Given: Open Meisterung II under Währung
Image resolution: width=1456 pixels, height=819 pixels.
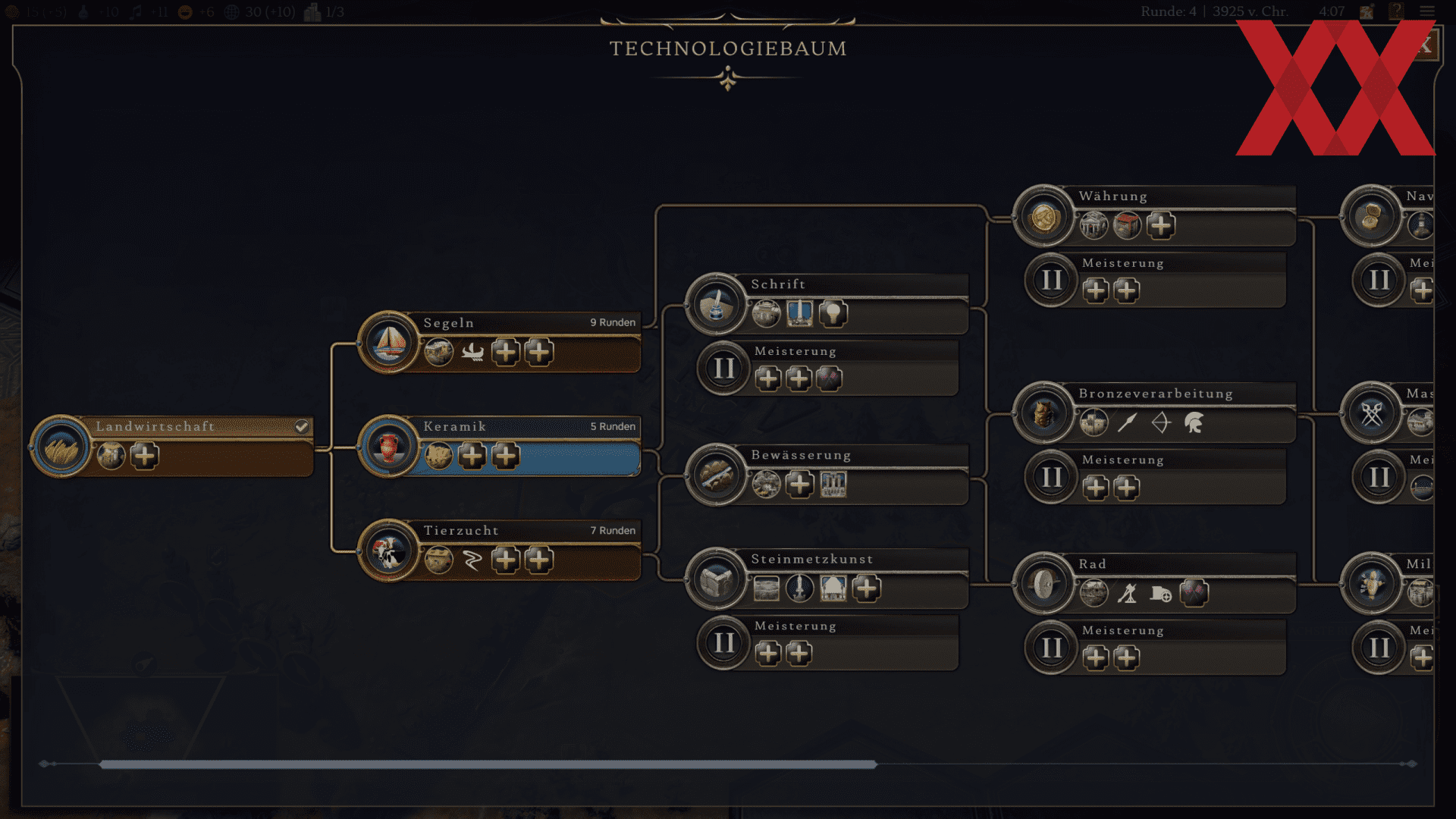Looking at the screenshot, I should pyautogui.click(x=1156, y=280).
